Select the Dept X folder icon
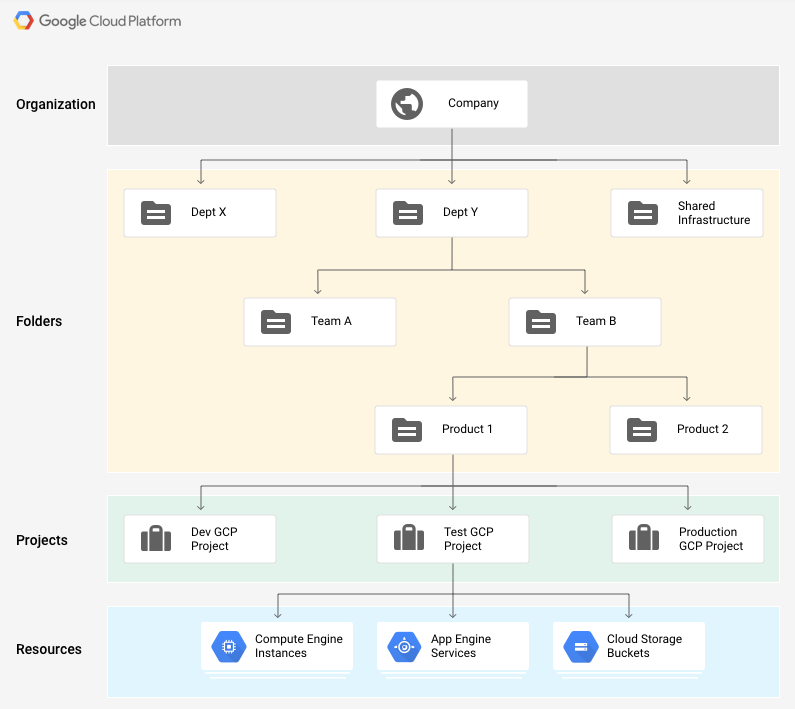 click(156, 213)
